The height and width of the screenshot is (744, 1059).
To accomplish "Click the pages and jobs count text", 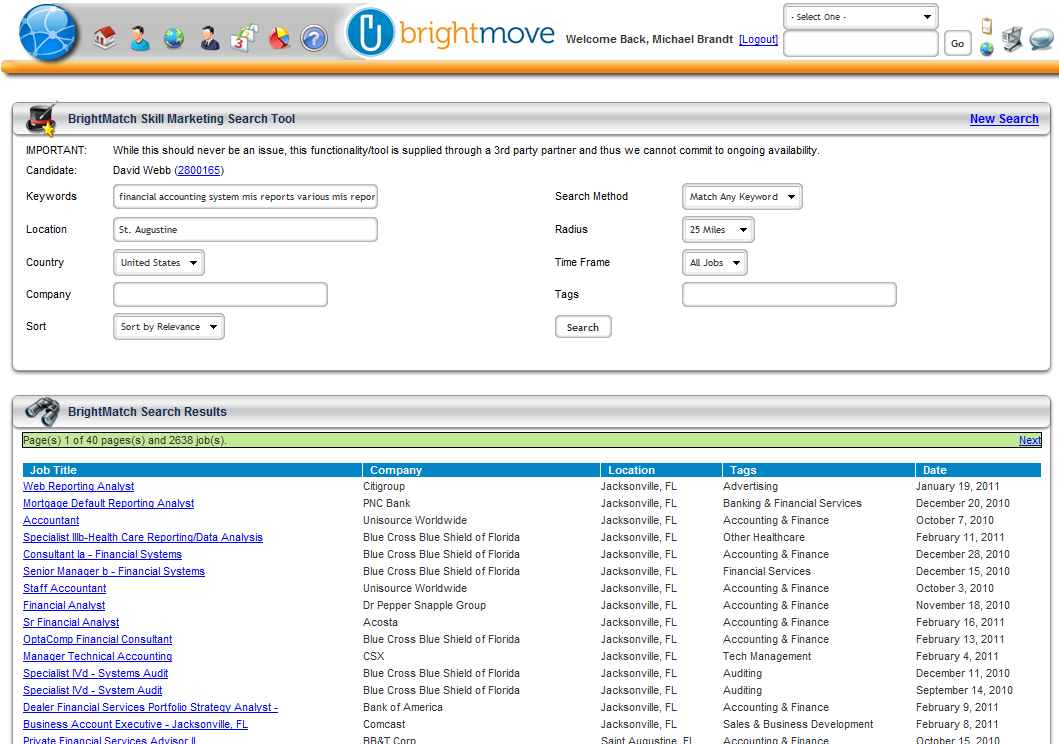I will click(125, 440).
